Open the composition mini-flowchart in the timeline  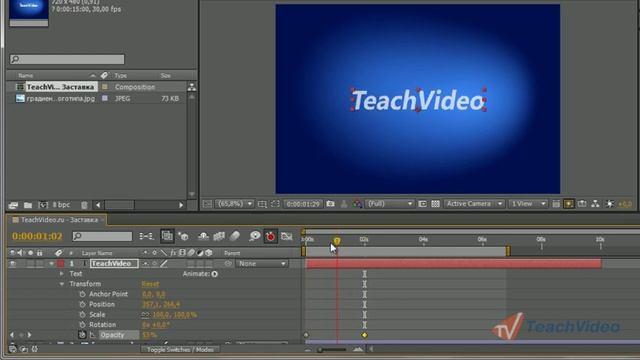coord(146,236)
